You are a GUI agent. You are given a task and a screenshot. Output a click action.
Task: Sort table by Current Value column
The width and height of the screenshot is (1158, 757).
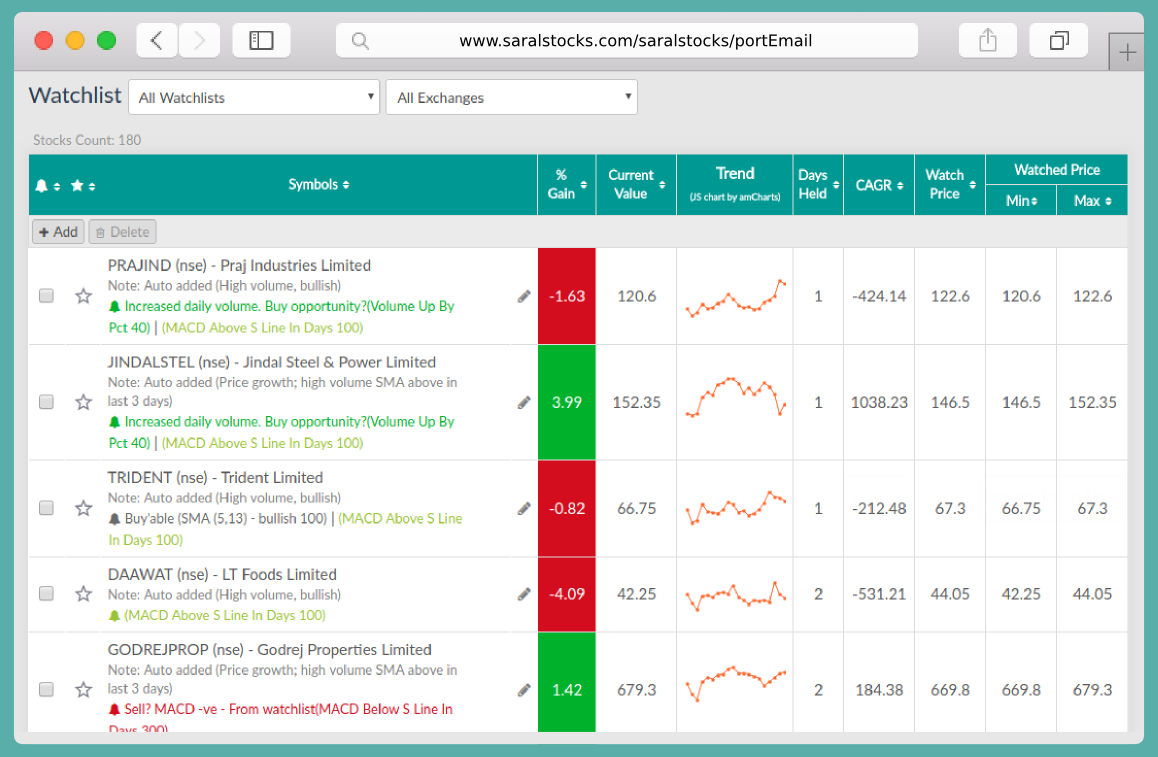(x=636, y=185)
